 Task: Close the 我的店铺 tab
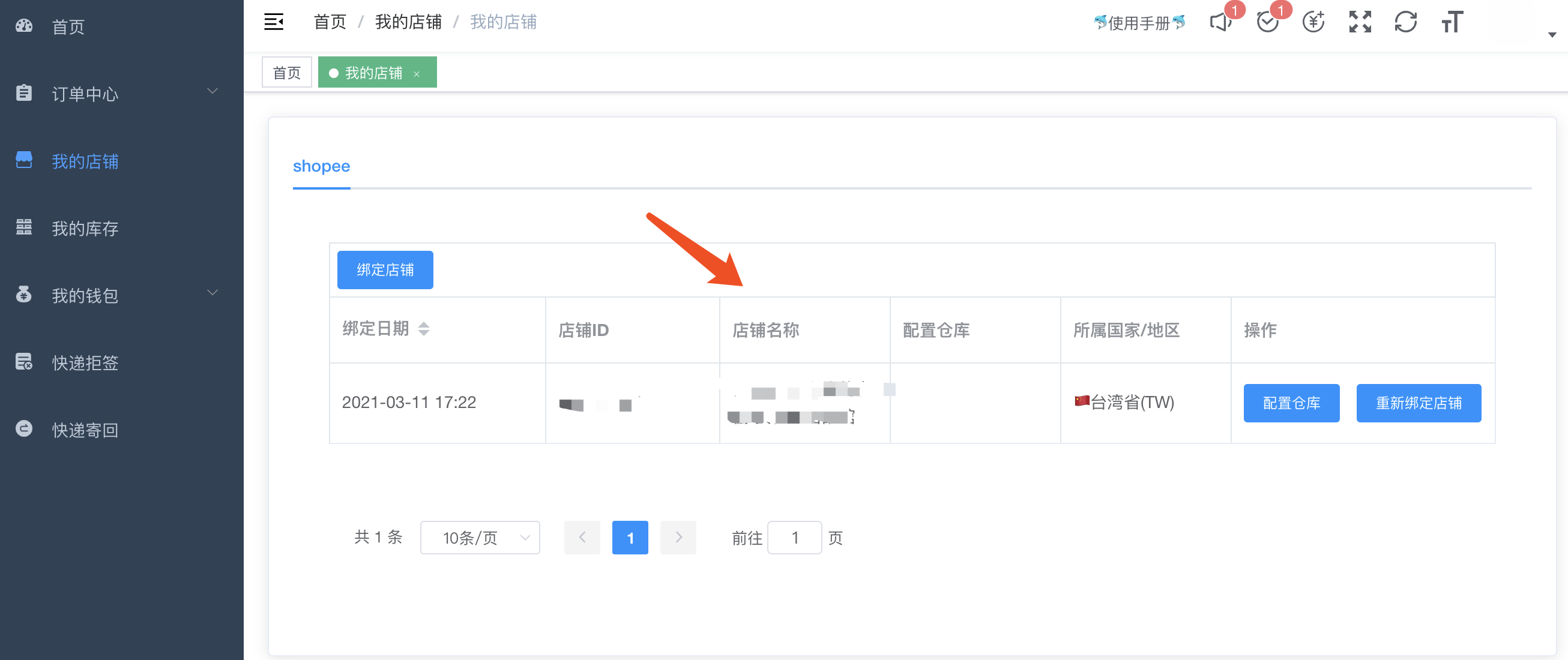click(417, 74)
